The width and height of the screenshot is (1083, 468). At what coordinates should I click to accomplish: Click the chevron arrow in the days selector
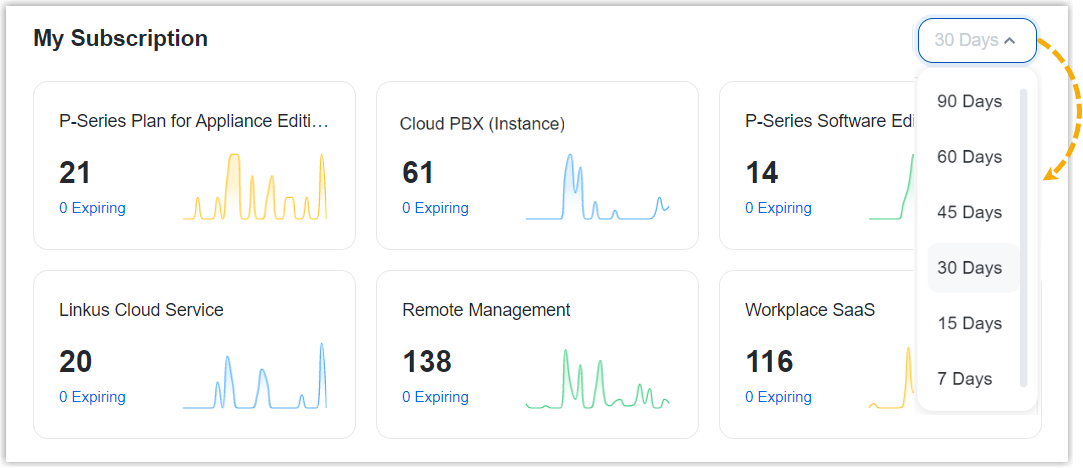point(1009,41)
